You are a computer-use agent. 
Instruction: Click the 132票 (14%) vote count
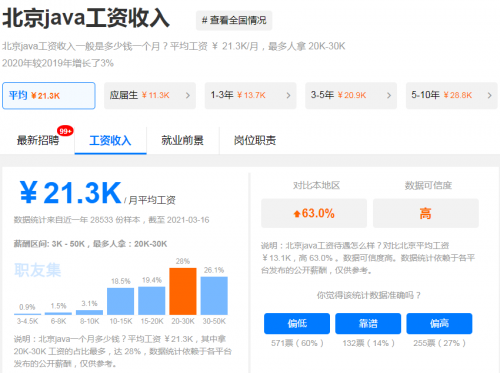(368, 343)
